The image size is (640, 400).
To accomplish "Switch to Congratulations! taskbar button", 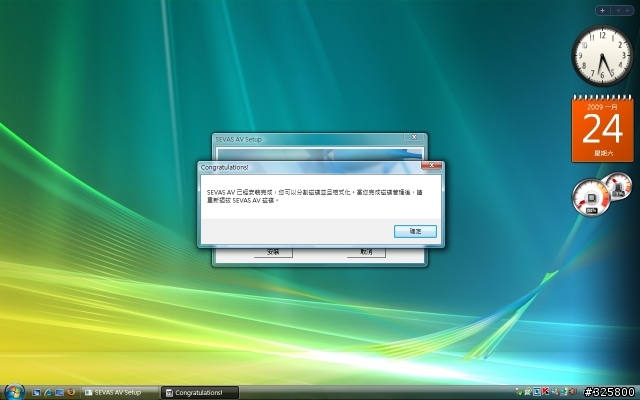I will 200,393.
